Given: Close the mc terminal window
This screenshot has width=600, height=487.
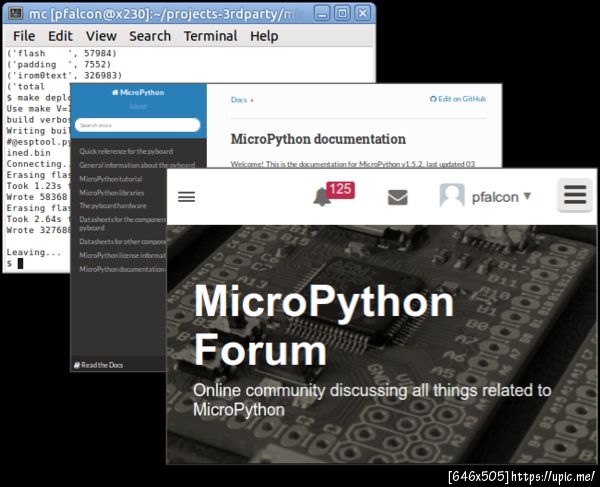Looking at the screenshot, I should pos(362,14).
